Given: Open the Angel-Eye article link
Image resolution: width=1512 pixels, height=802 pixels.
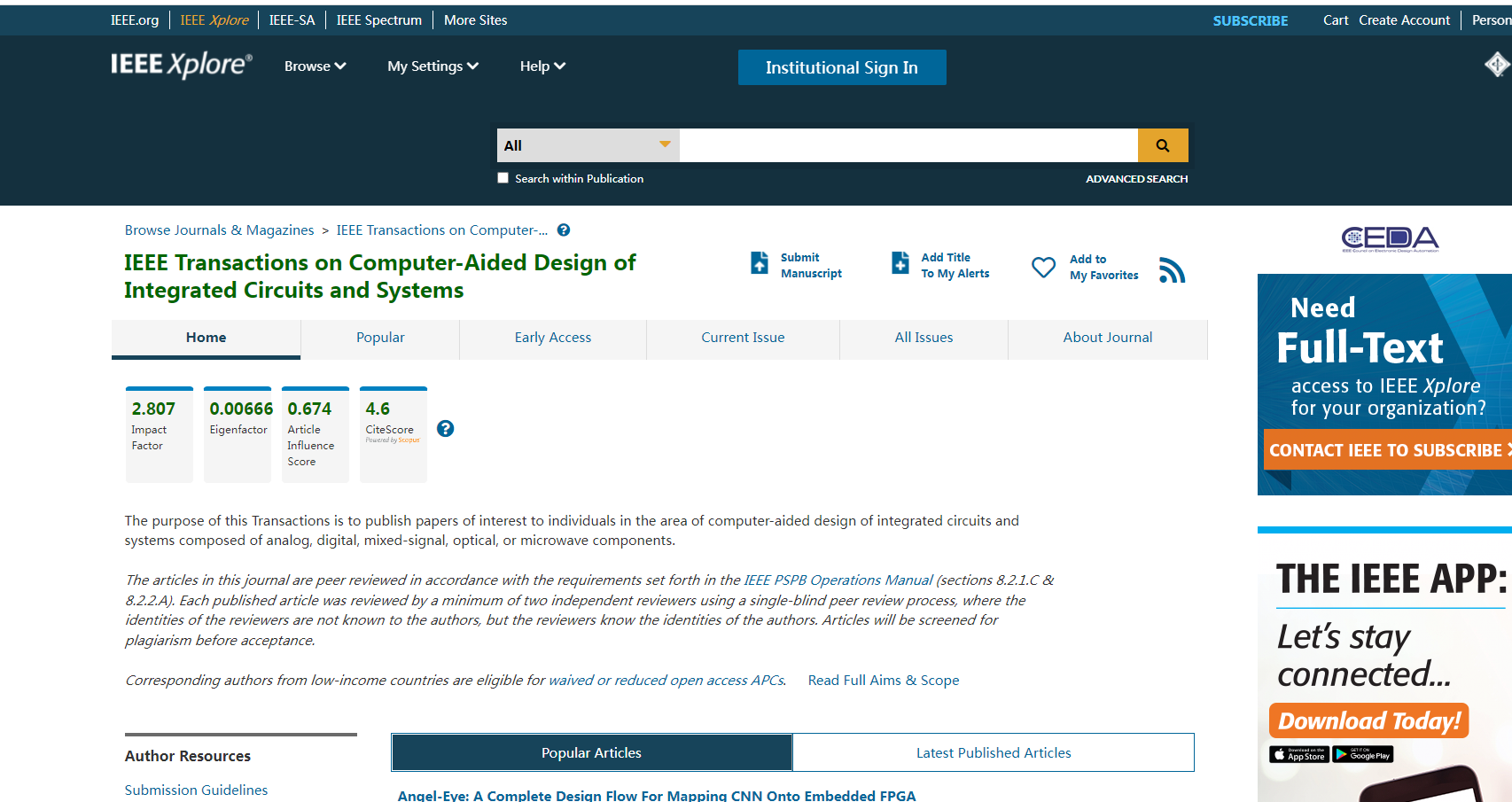Looking at the screenshot, I should 657,795.
